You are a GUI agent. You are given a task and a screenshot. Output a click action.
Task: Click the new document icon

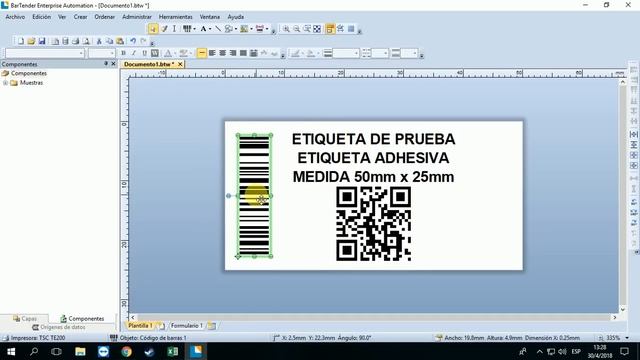click(20, 41)
